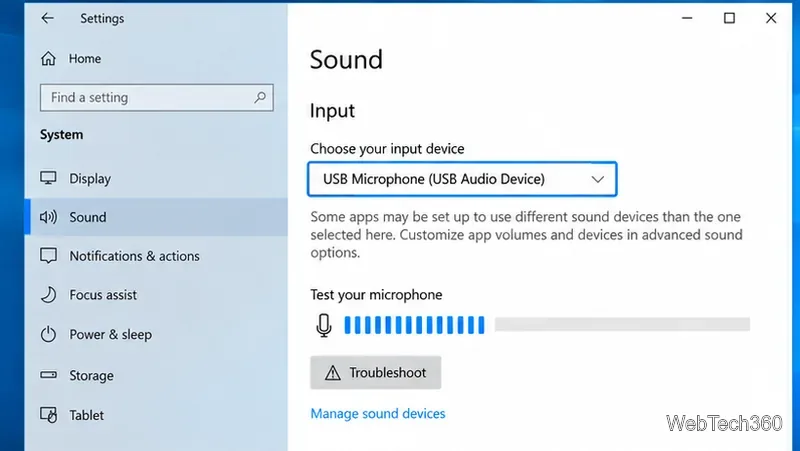Viewport: 800px width, 451px height.
Task: Click the Tablet icon
Action: pos(48,415)
